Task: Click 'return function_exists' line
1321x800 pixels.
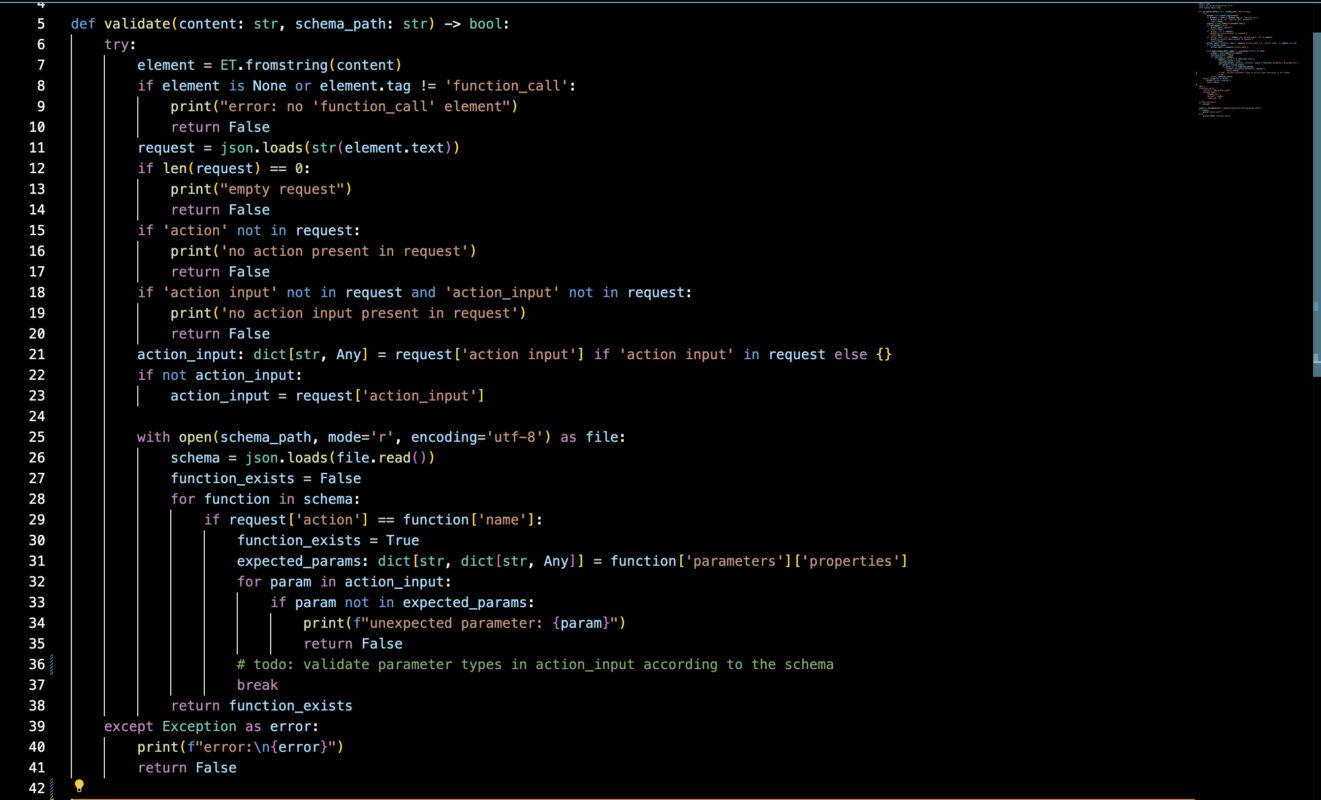Action: coord(261,706)
